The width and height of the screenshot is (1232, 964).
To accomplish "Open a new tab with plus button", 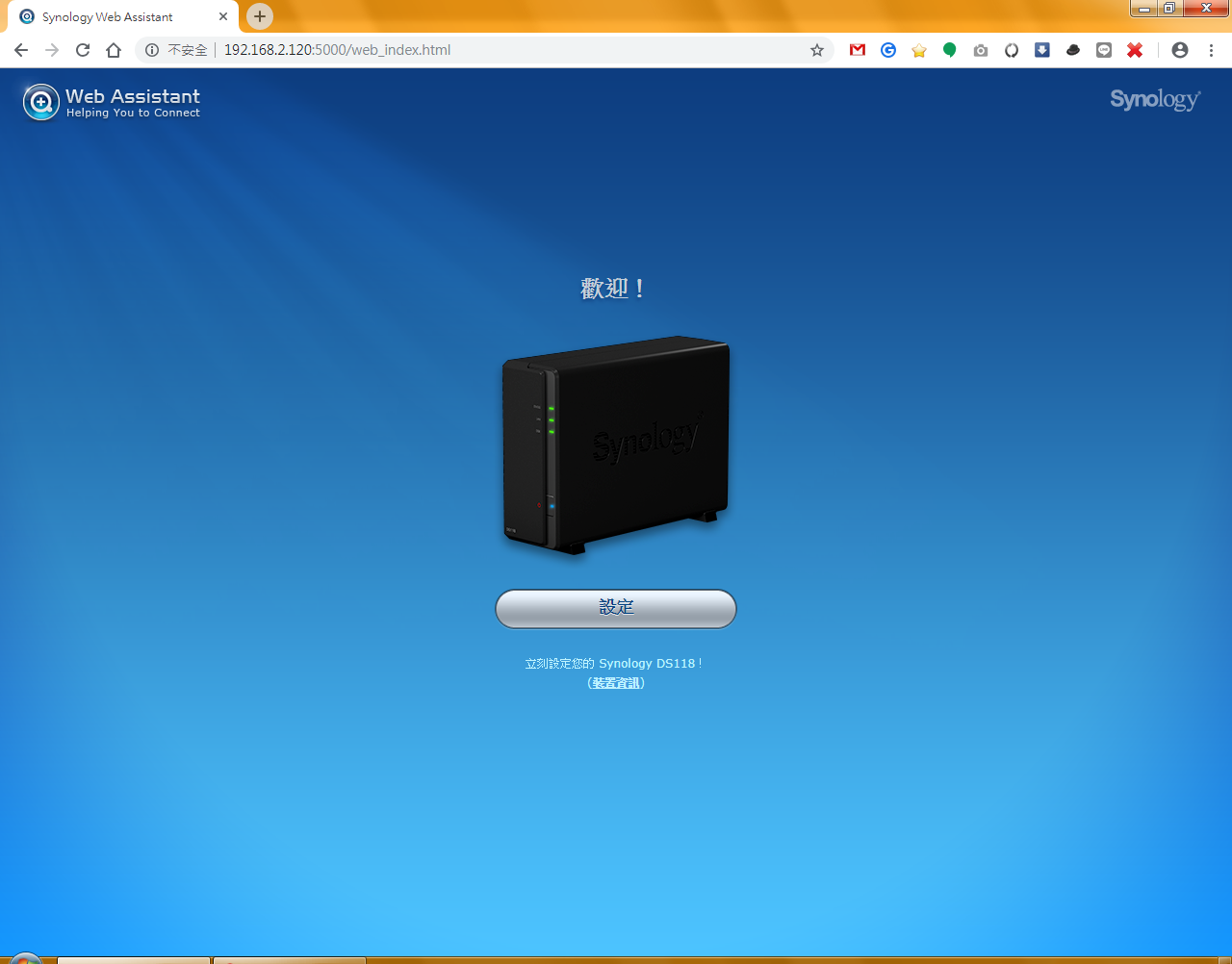I will click(x=260, y=16).
